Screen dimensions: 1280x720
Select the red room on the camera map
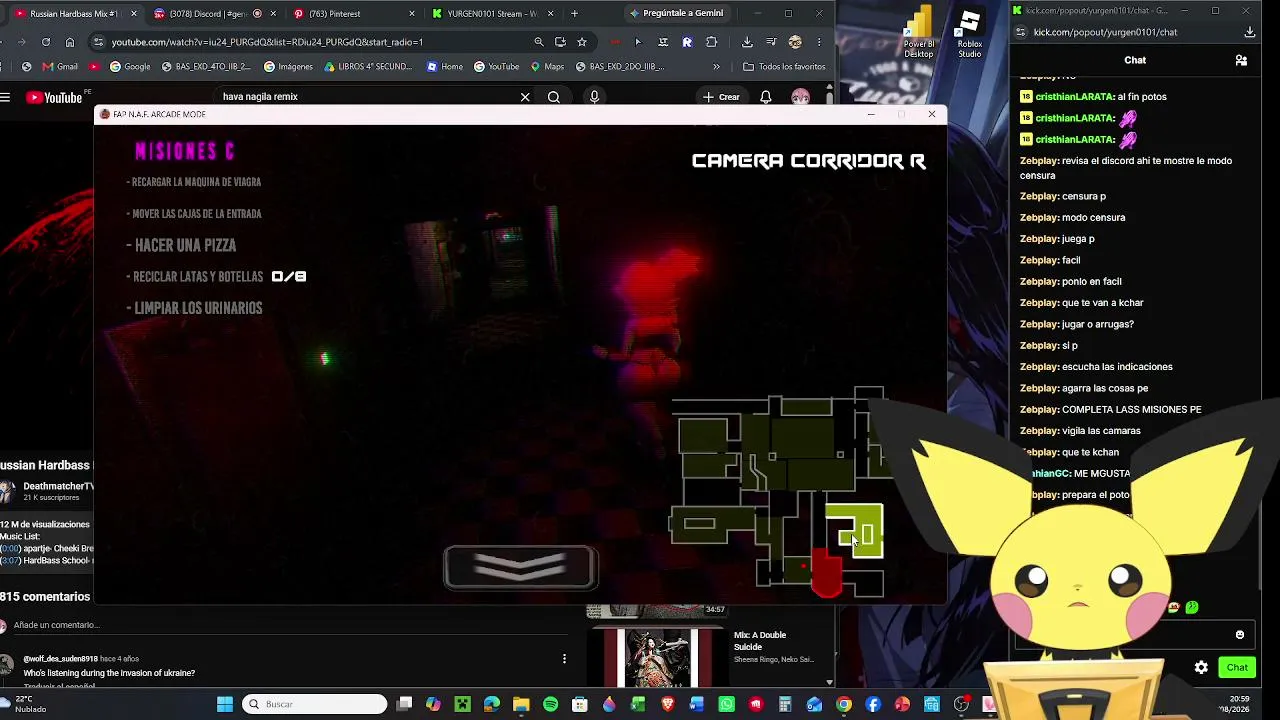(826, 575)
